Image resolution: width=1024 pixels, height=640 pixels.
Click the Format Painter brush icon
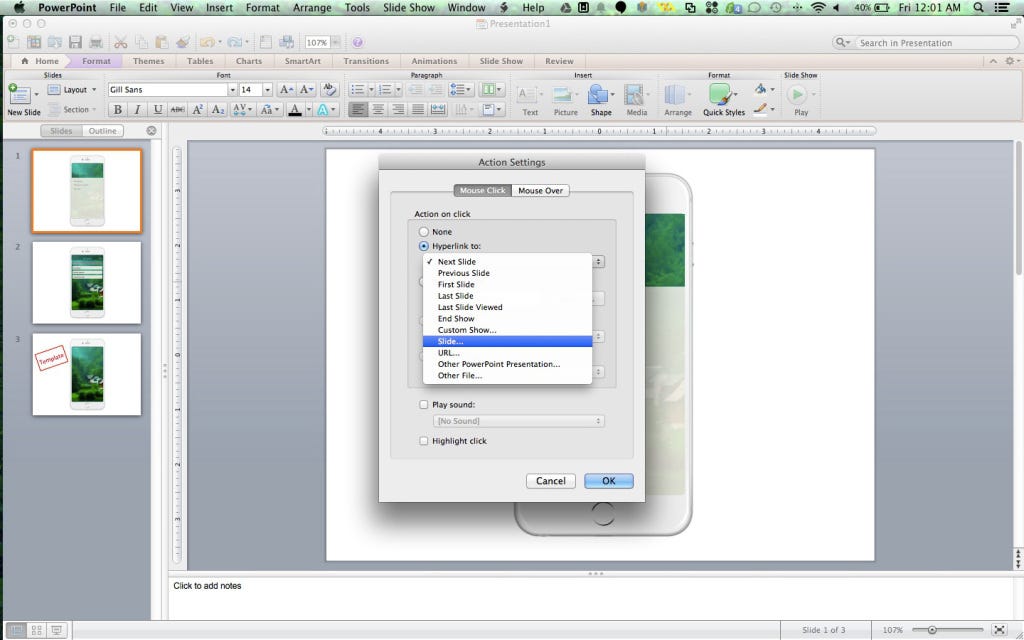182,42
